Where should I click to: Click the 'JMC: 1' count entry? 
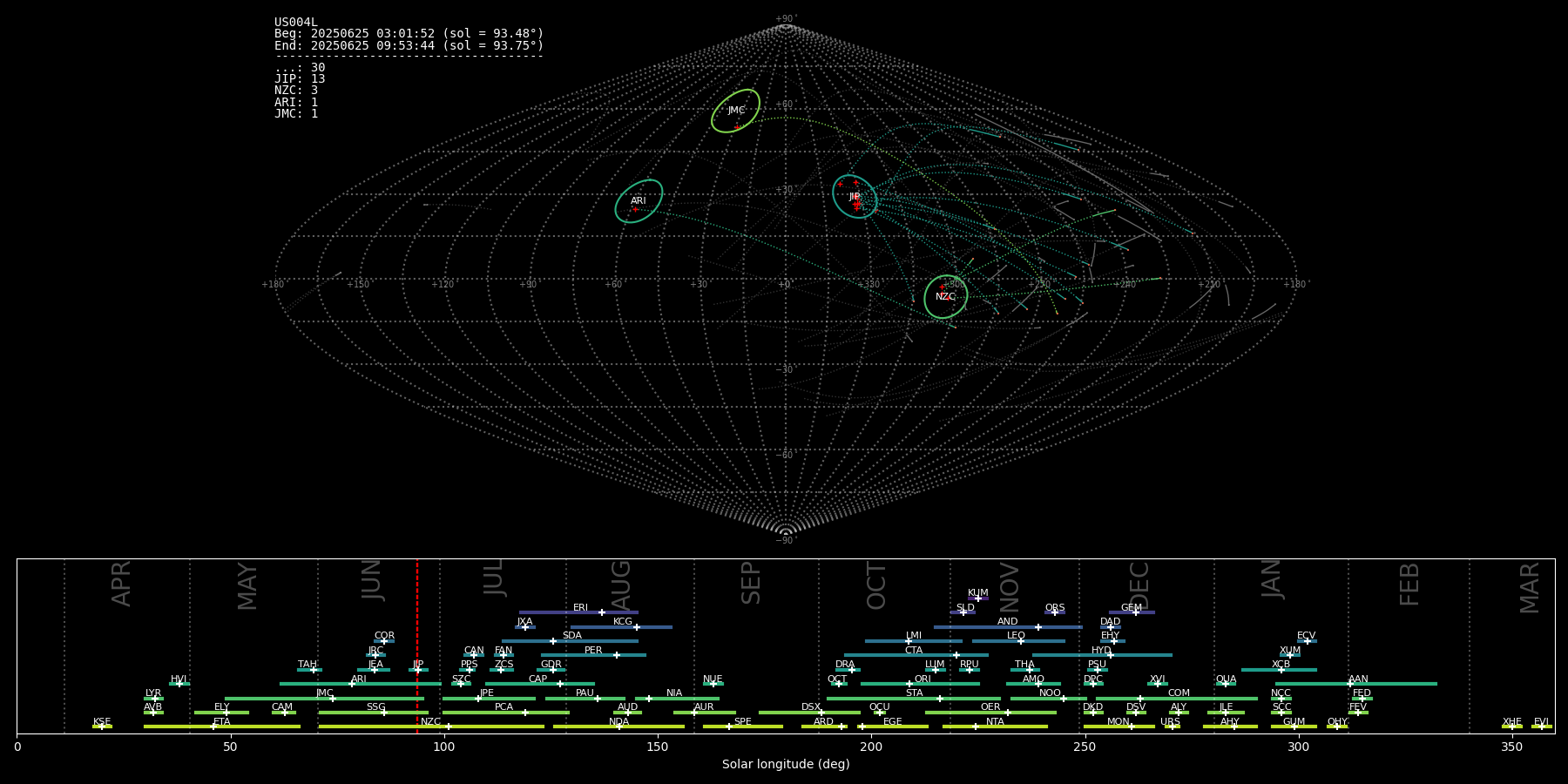click(296, 113)
